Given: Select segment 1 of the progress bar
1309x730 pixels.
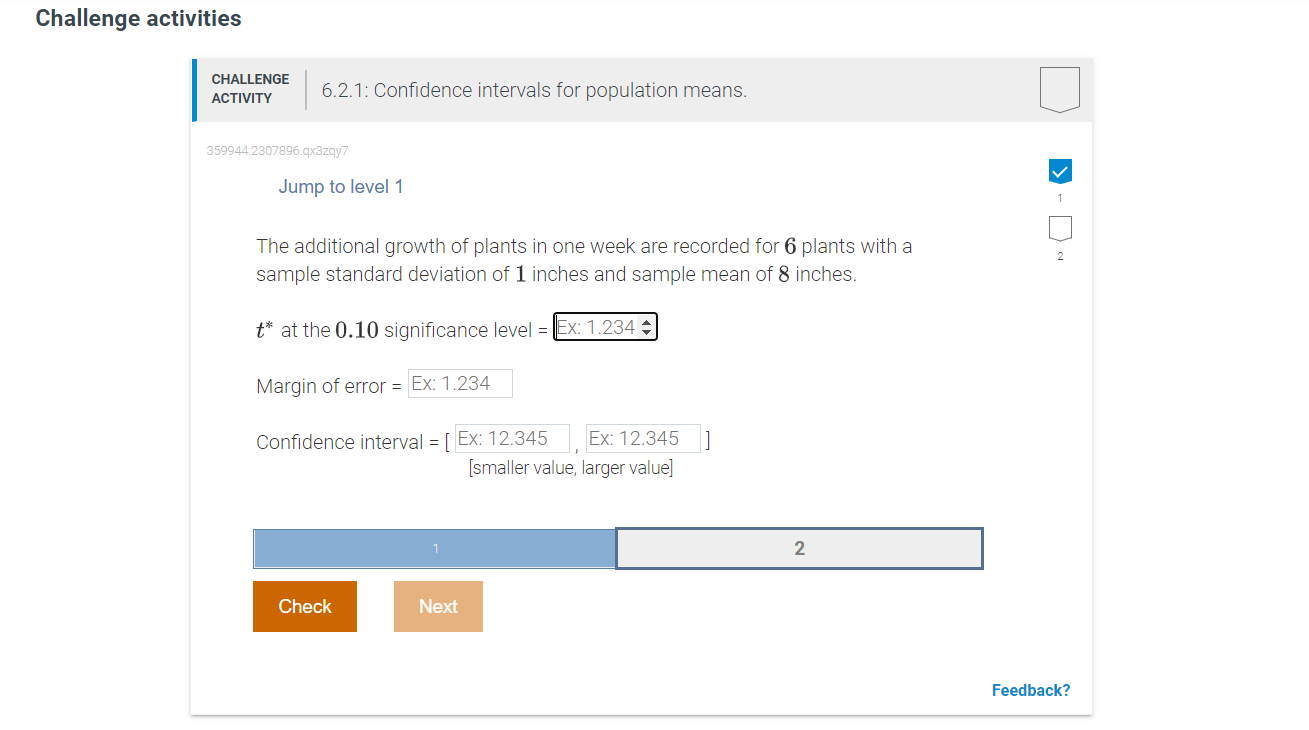Looking at the screenshot, I should 434,548.
